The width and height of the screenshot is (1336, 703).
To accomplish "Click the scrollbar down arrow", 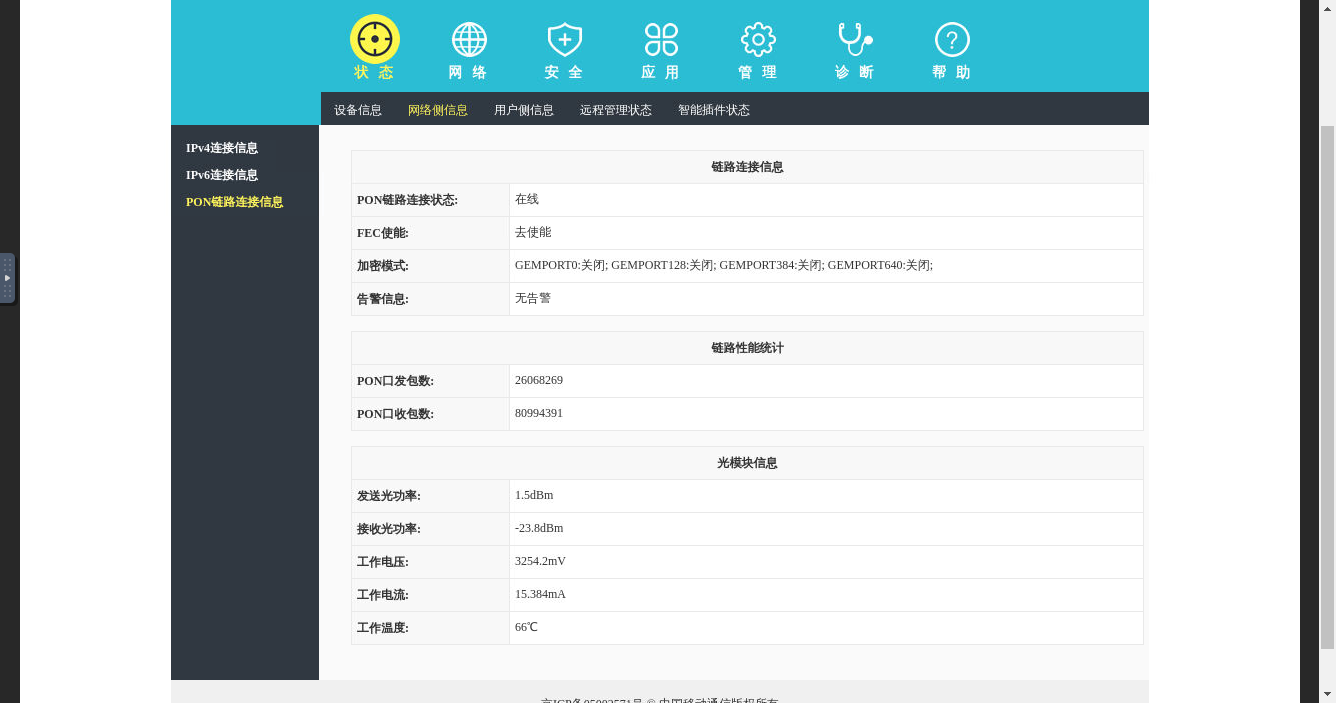I will tap(1328, 694).
